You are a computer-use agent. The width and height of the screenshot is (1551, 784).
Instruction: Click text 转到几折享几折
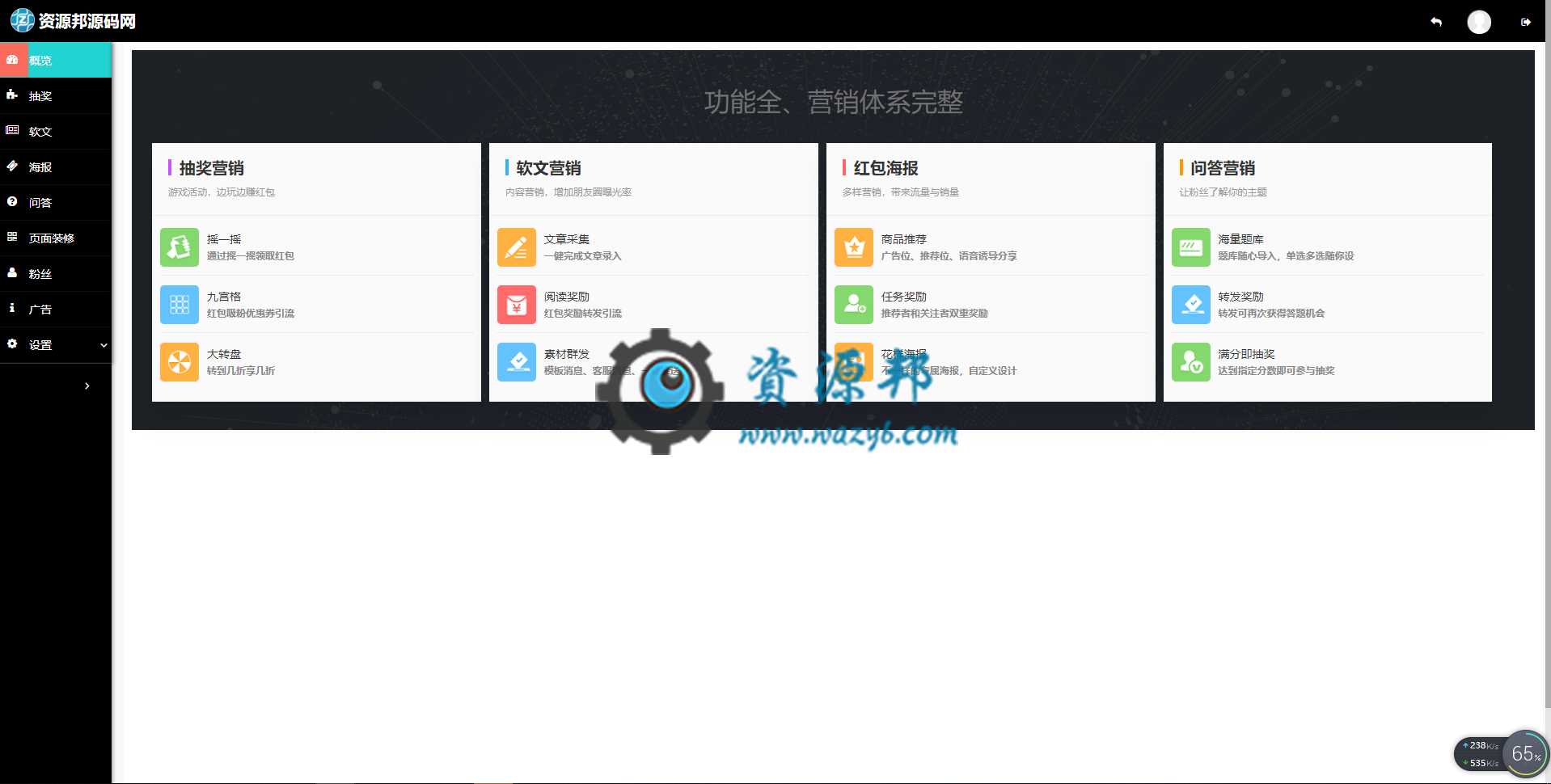point(241,371)
